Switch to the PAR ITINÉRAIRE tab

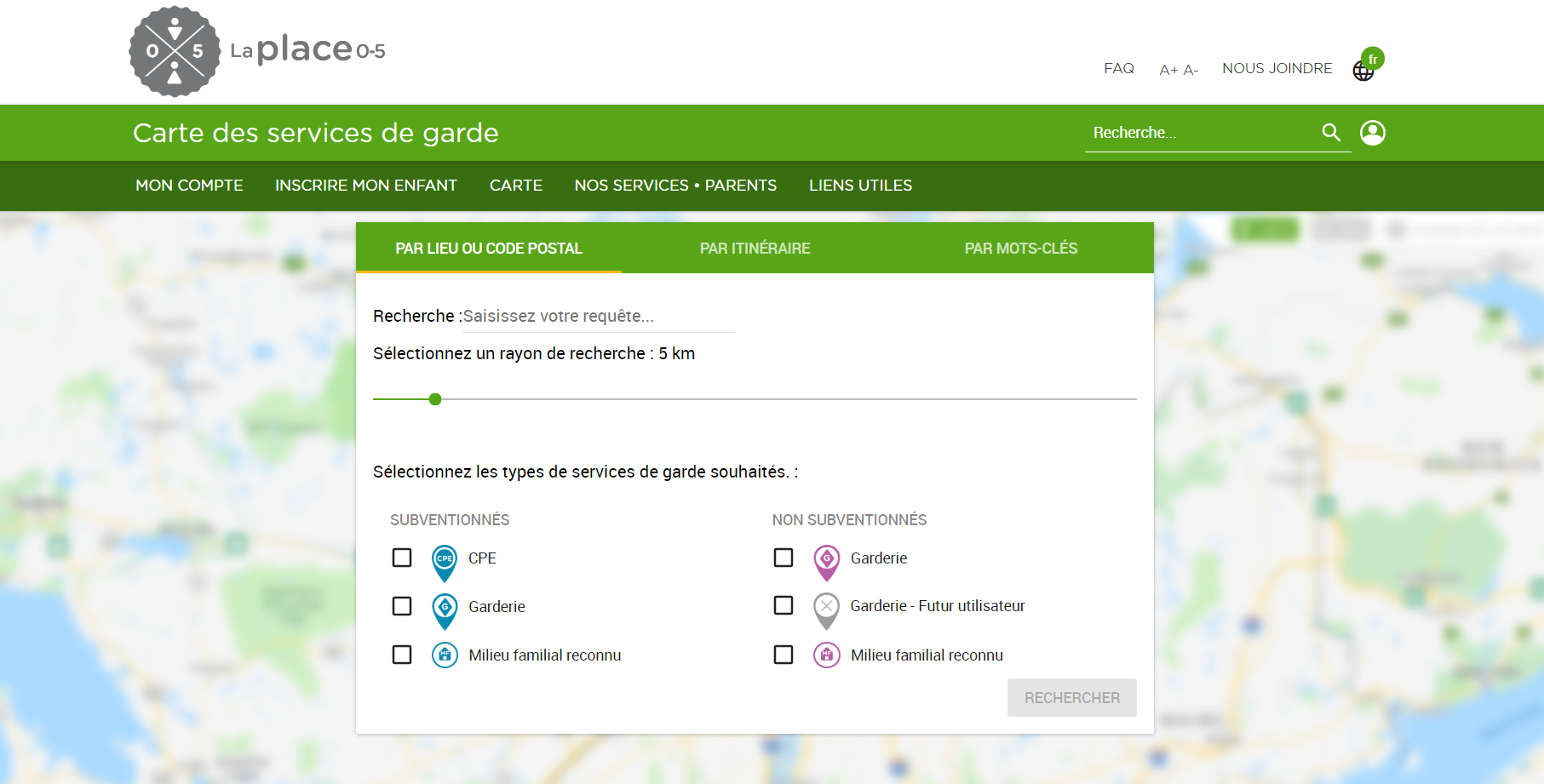(755, 248)
